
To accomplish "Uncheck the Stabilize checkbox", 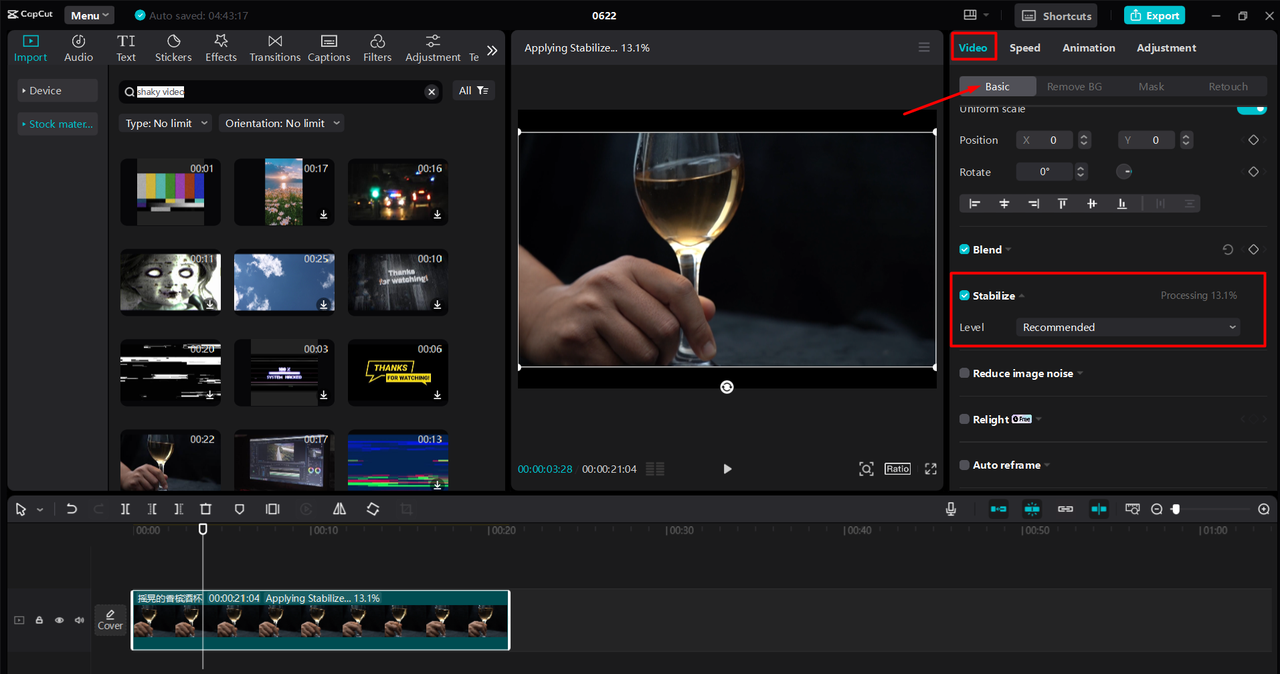I will (x=965, y=296).
